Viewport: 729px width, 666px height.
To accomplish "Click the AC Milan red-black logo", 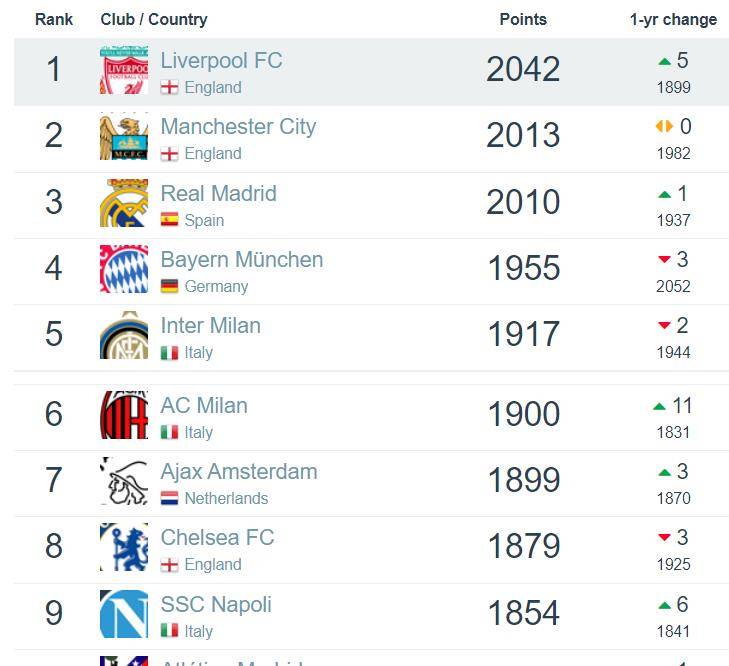I will (x=124, y=415).
